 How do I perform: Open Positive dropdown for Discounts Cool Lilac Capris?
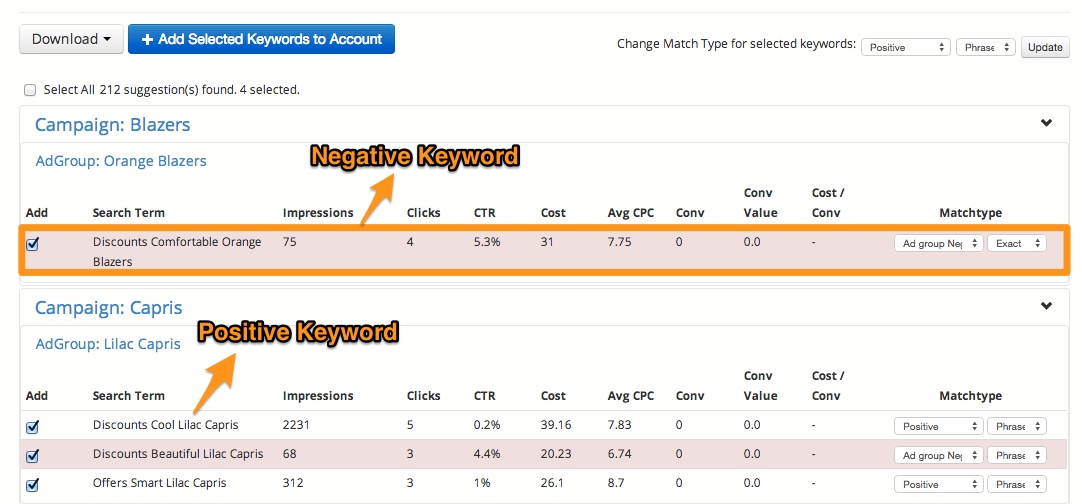(x=938, y=426)
